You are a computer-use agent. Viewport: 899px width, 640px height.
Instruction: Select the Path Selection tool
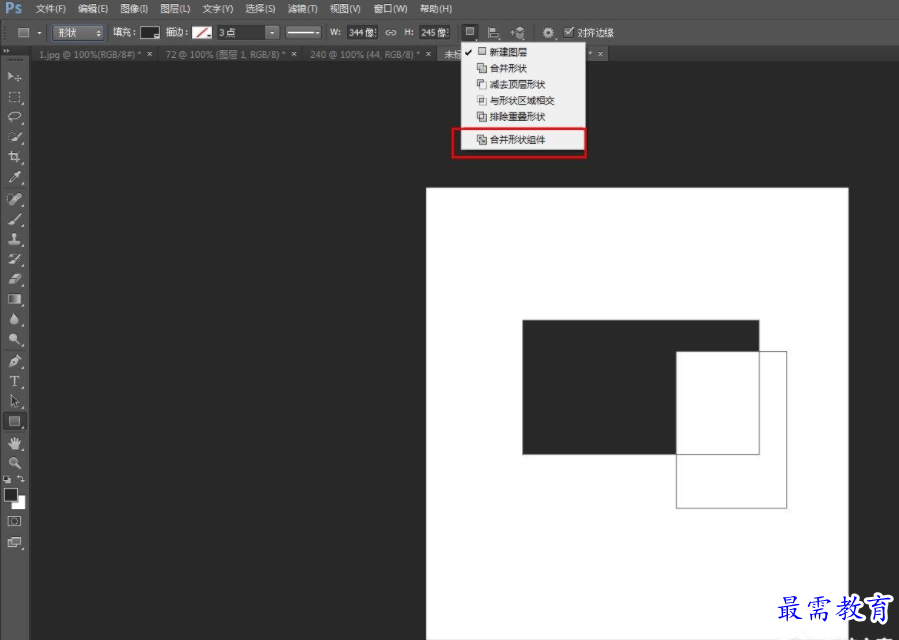point(15,401)
